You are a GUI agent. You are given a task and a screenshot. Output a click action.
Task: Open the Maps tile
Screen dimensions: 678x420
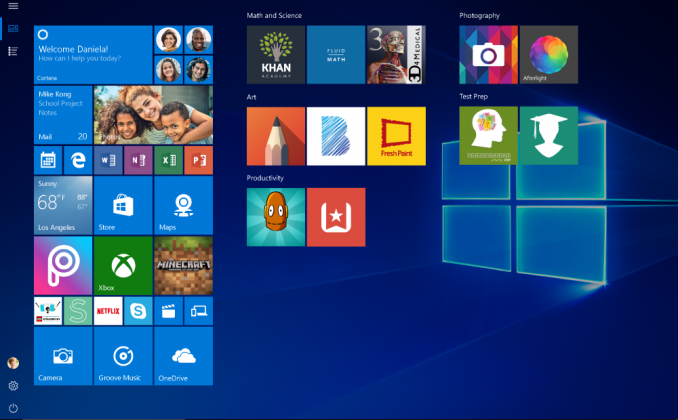[x=183, y=205]
